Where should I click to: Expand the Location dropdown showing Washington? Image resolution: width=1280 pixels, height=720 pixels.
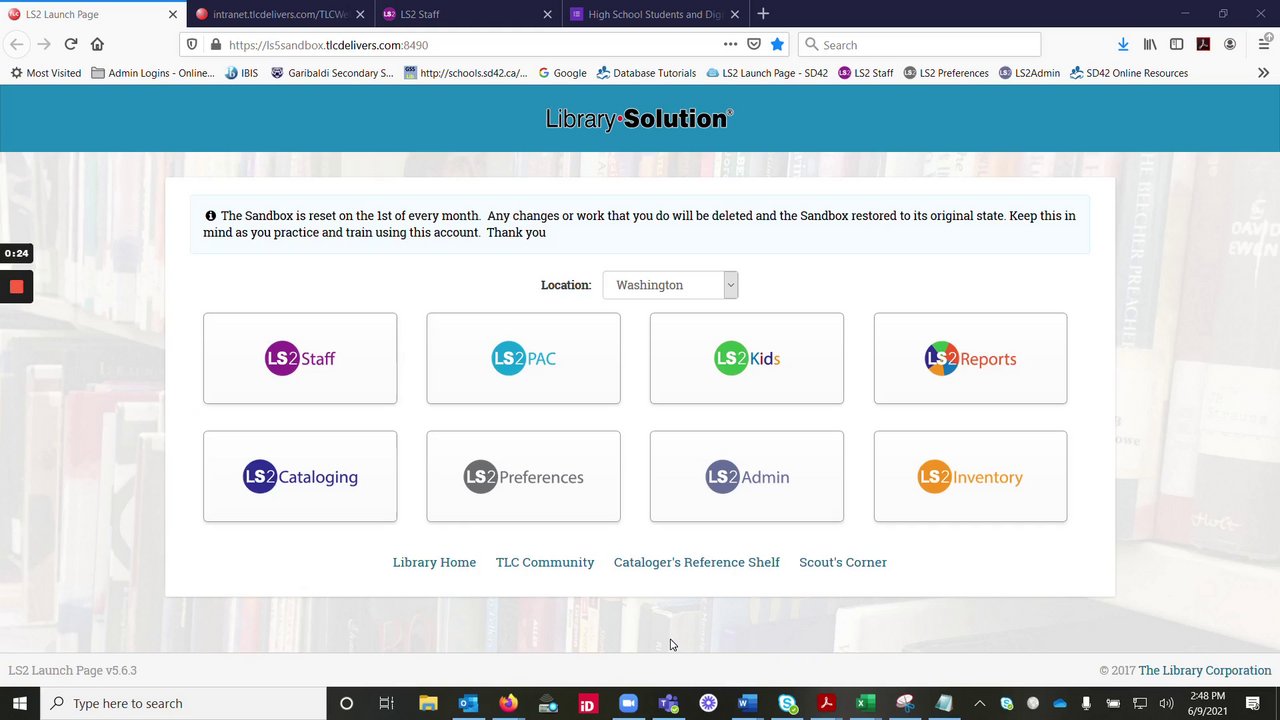[670, 285]
